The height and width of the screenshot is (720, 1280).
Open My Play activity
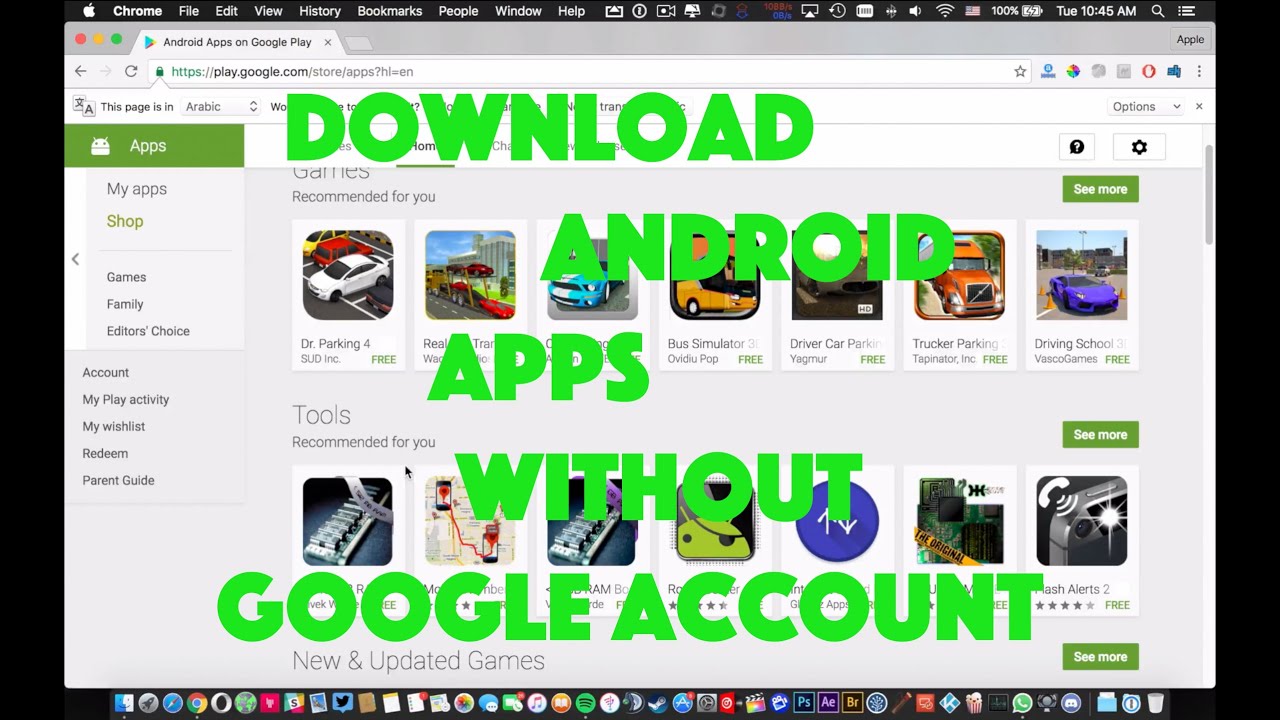coord(126,399)
